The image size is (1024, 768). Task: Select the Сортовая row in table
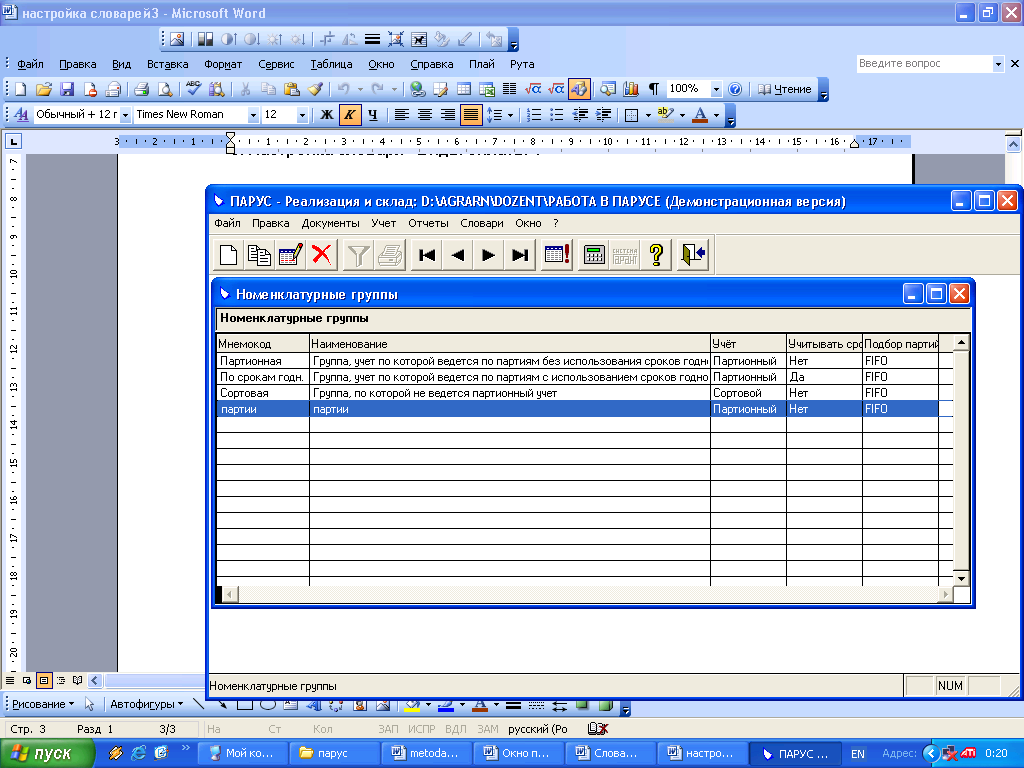click(577, 393)
